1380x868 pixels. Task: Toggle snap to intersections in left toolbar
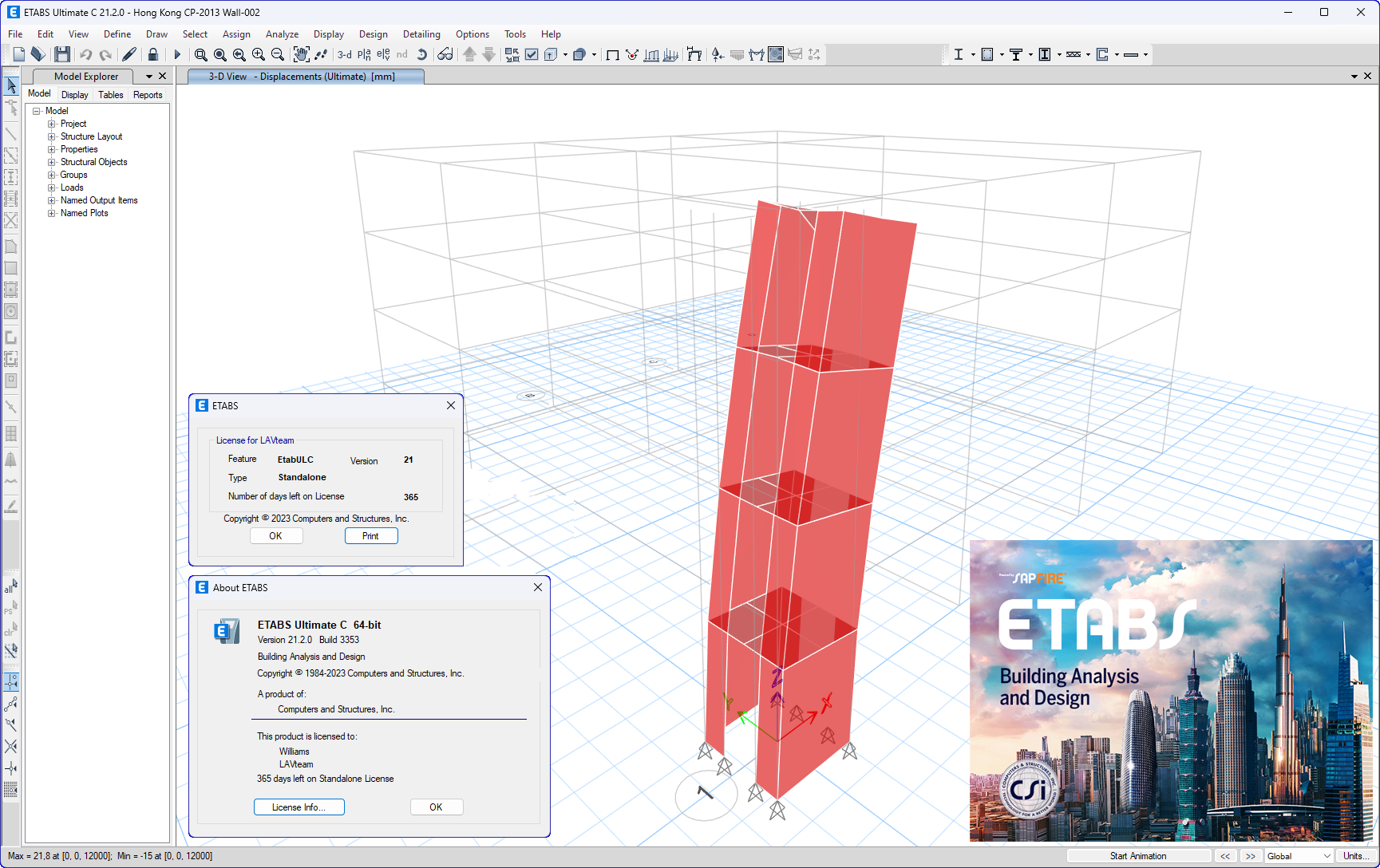tap(11, 747)
